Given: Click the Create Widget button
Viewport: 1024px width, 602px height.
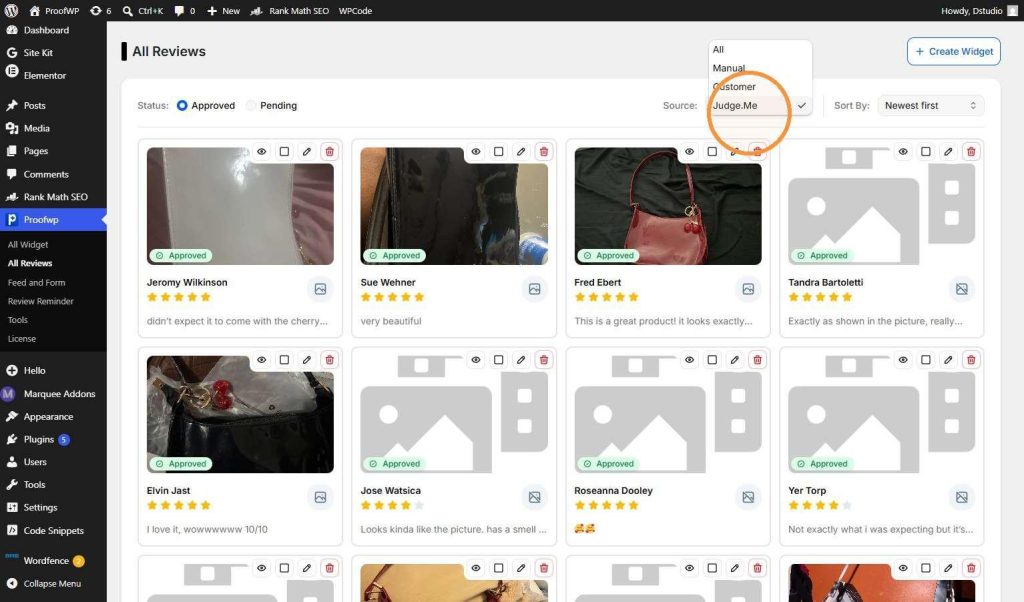Looking at the screenshot, I should coord(953,51).
